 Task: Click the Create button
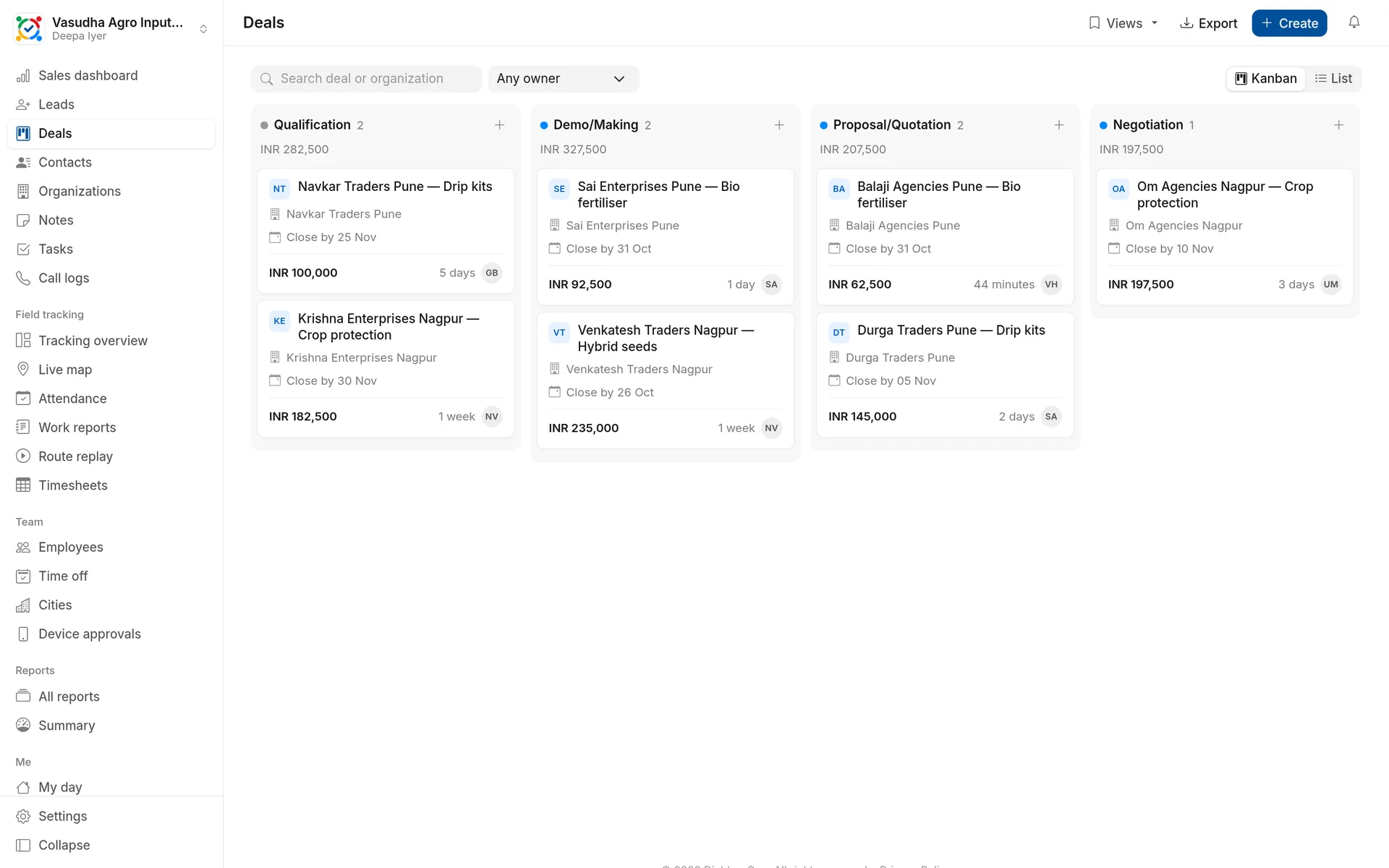coord(1289,23)
